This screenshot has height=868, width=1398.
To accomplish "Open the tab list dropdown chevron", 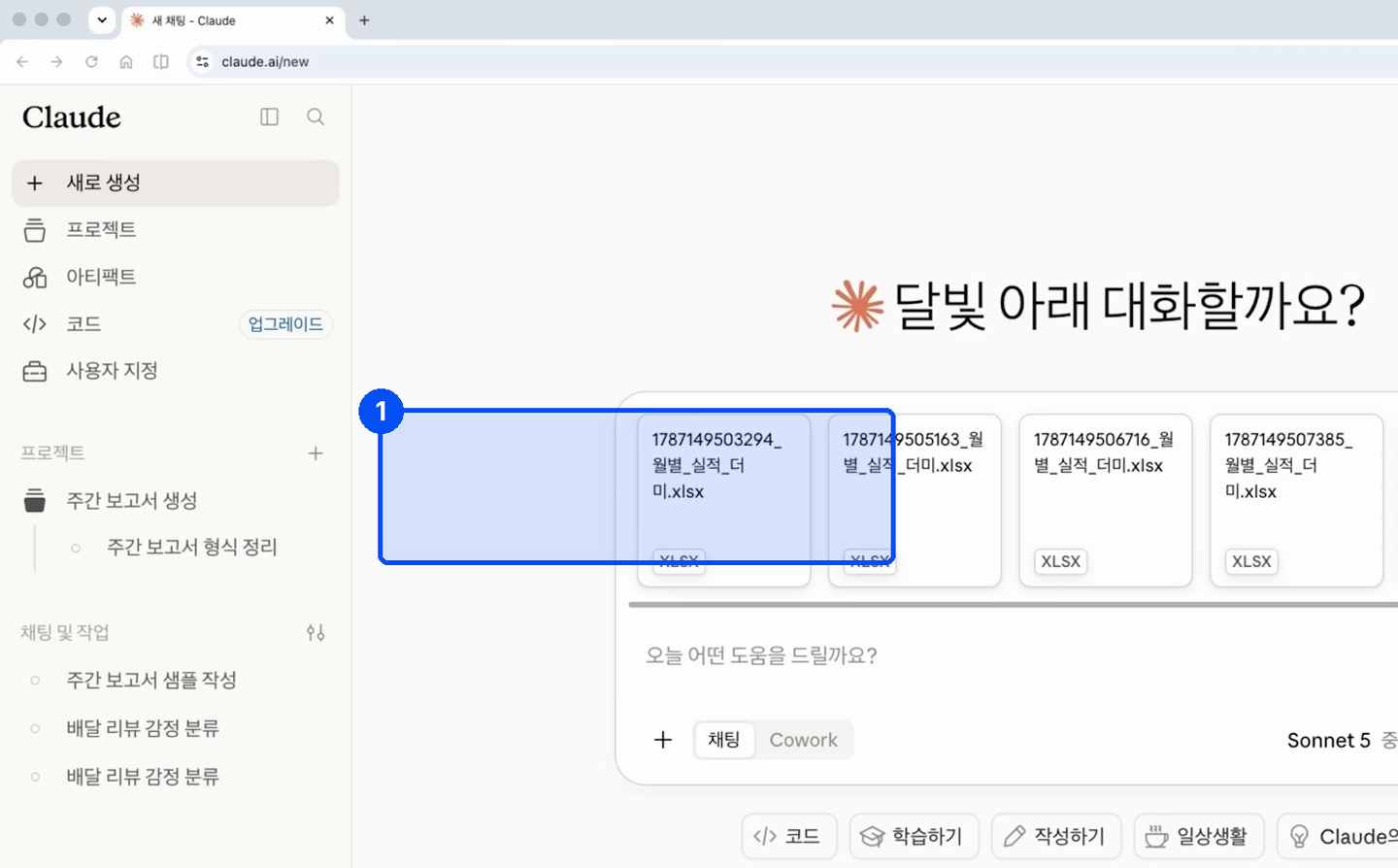I will (102, 20).
